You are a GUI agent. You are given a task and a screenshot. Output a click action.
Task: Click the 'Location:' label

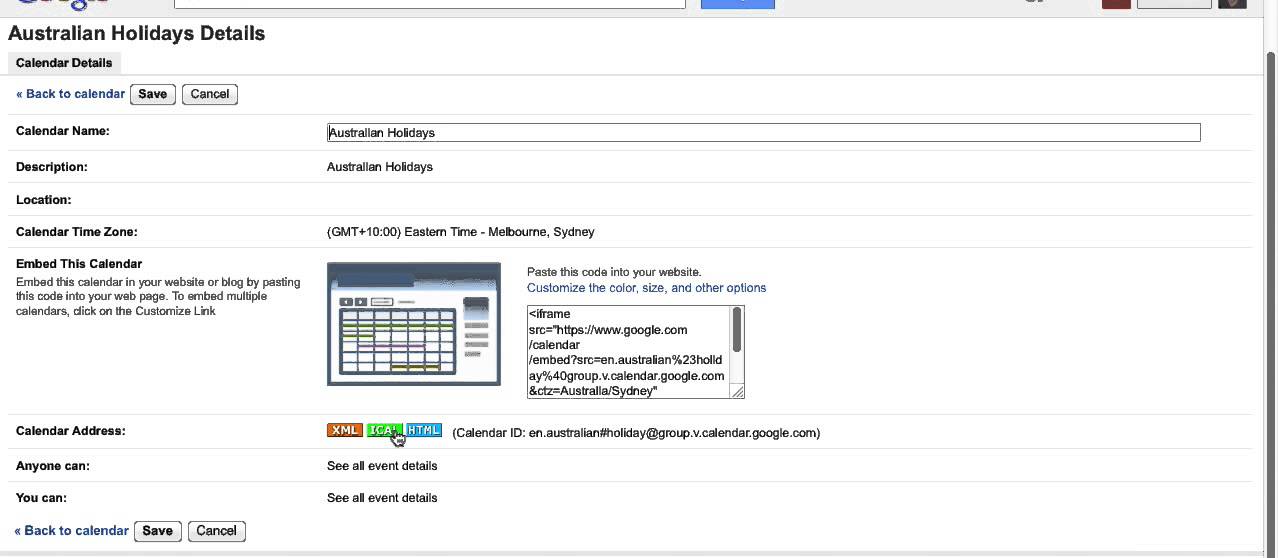click(x=44, y=200)
